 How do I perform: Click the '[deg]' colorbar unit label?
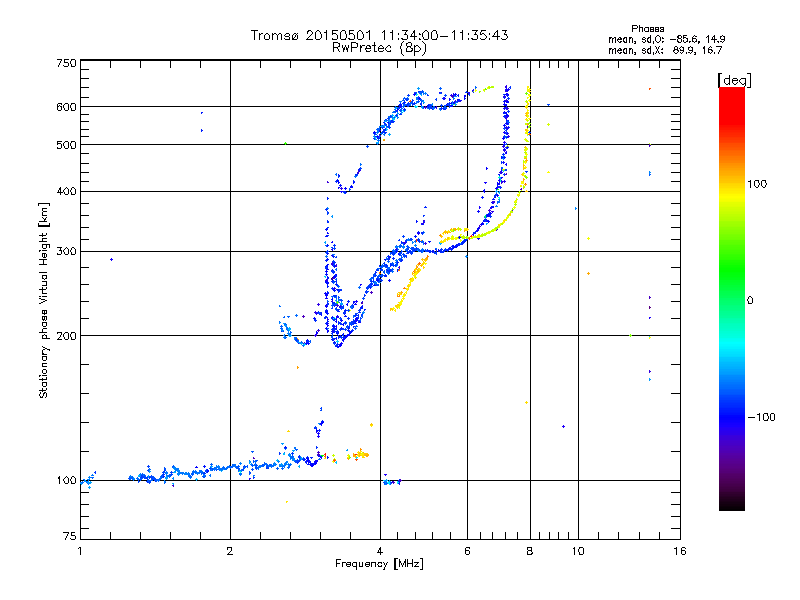[x=734, y=80]
